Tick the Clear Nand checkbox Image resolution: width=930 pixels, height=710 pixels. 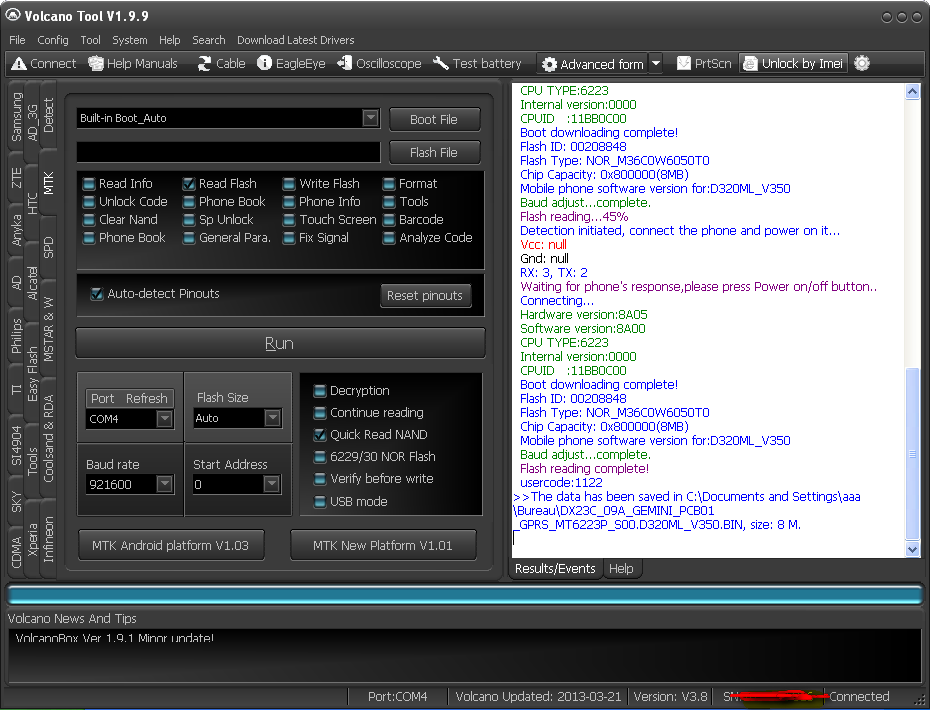point(89,220)
